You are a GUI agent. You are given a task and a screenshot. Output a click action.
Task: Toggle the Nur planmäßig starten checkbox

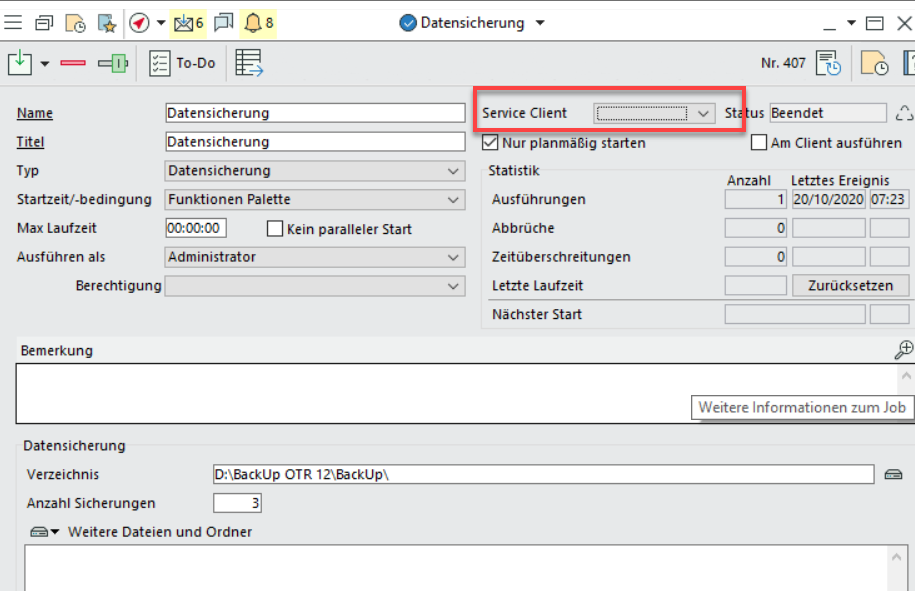491,143
